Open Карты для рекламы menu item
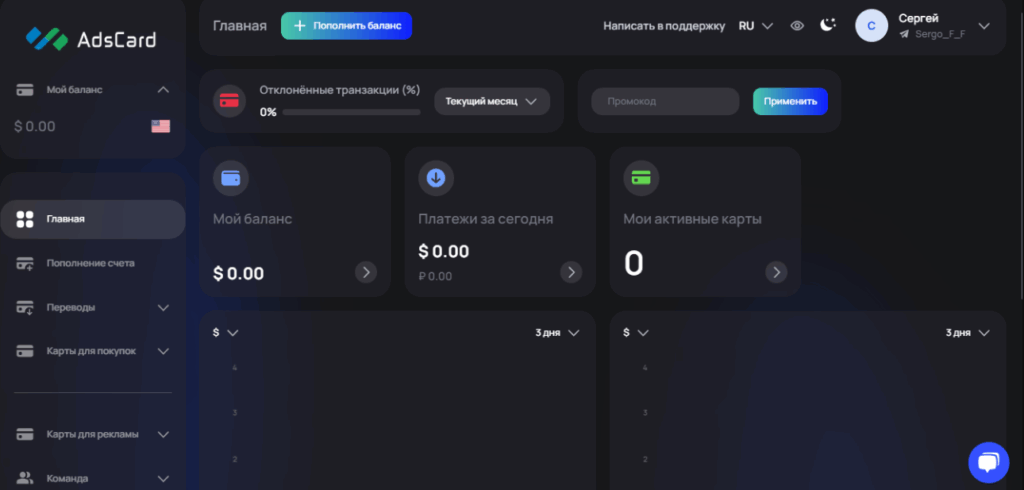 92,434
